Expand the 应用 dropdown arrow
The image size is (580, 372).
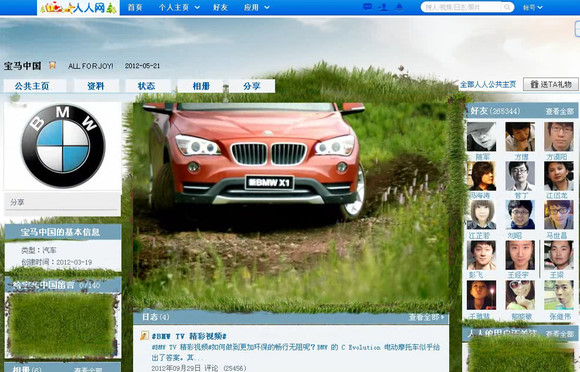[267, 8]
